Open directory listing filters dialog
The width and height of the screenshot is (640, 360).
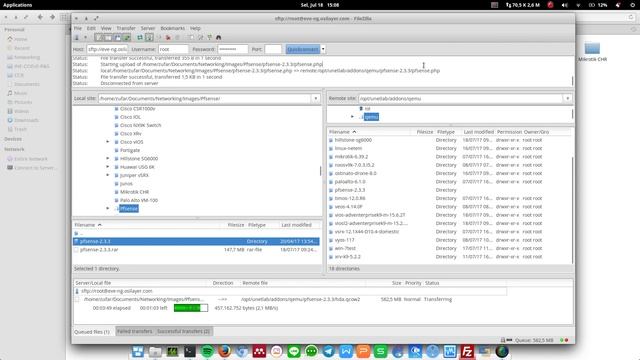(191, 38)
